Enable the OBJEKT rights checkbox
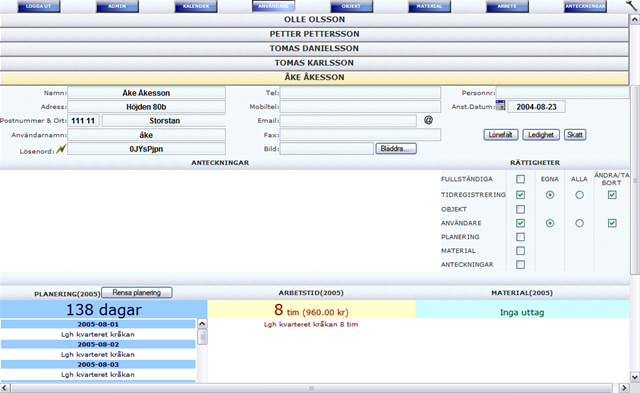 pos(520,209)
